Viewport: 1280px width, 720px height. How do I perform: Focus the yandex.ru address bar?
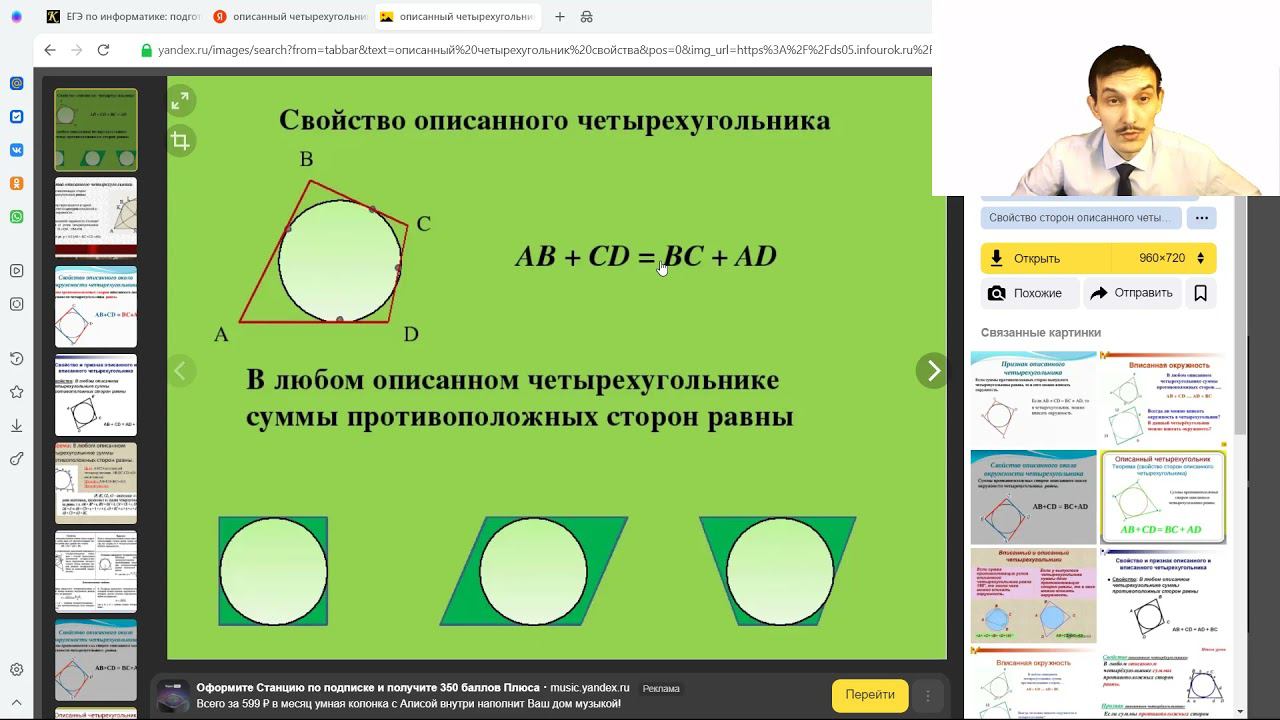[544, 50]
